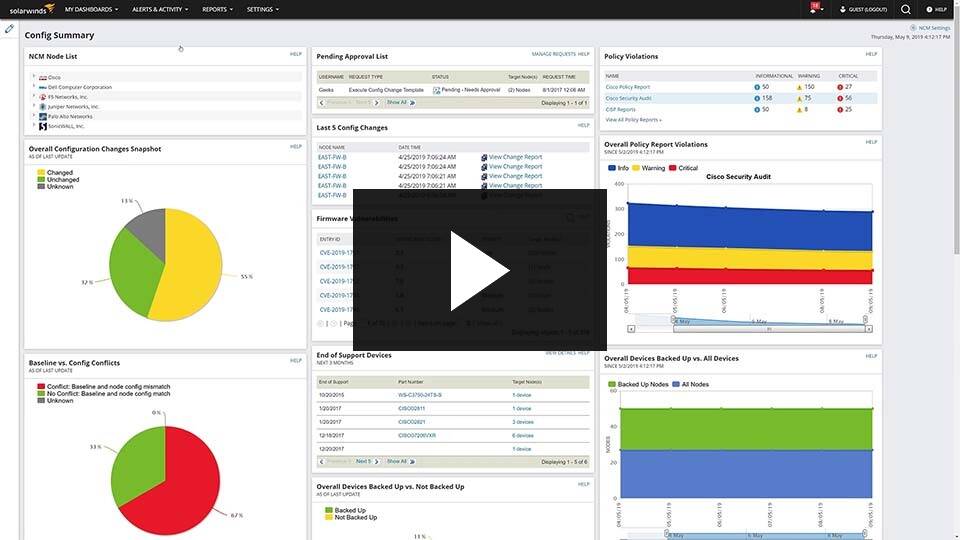Click the Policy Violations chart timeline slider handle

[x=673, y=320]
